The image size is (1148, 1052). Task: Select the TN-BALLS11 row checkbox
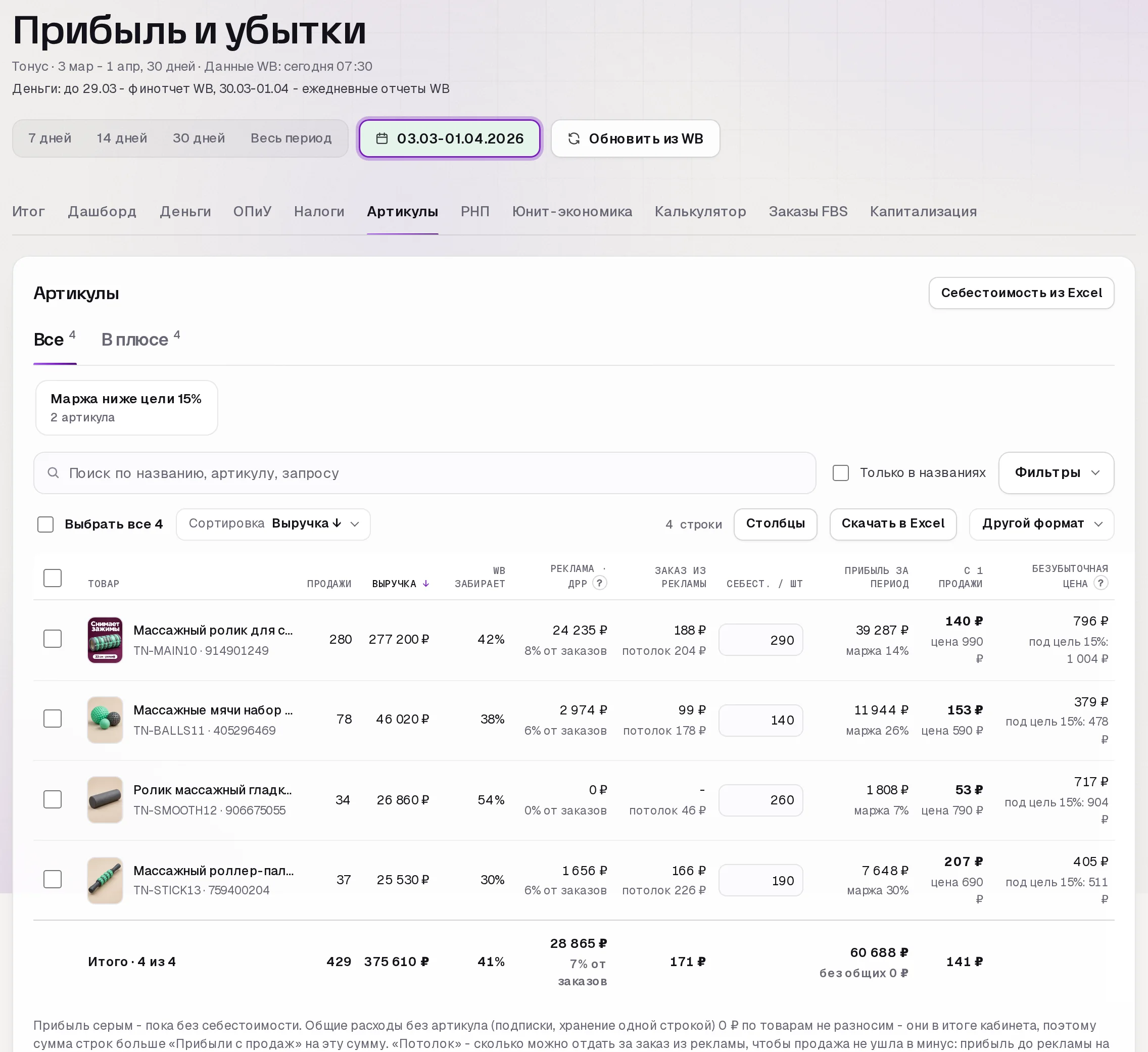[x=53, y=718]
